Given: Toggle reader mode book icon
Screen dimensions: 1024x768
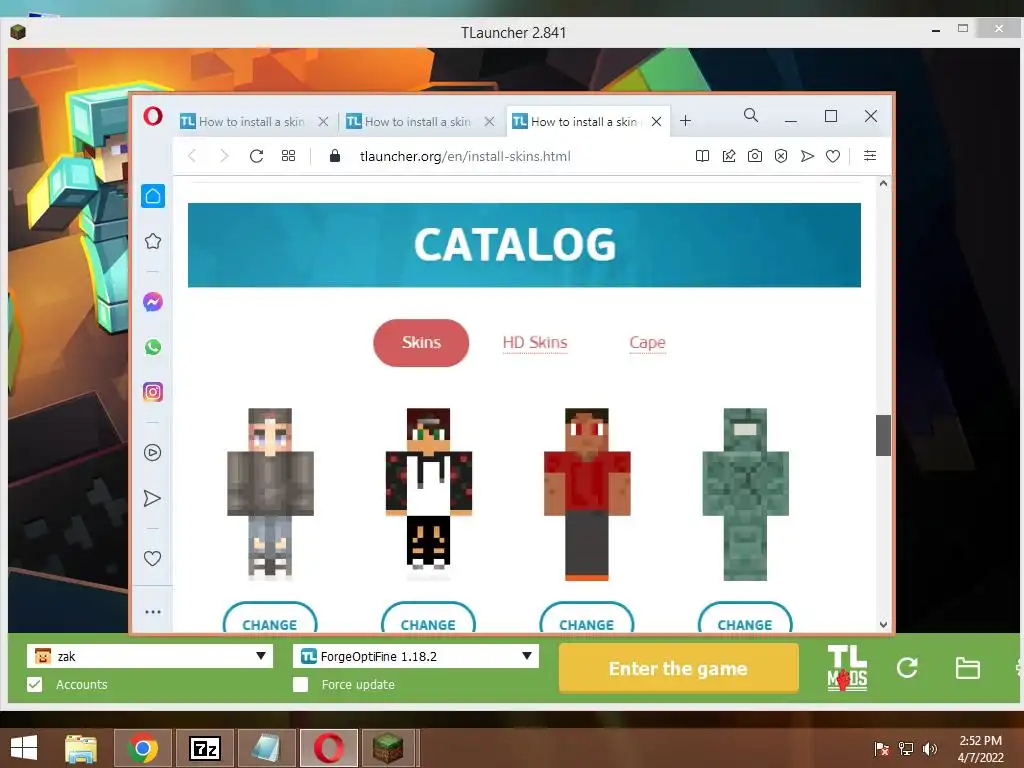Looking at the screenshot, I should tap(702, 156).
